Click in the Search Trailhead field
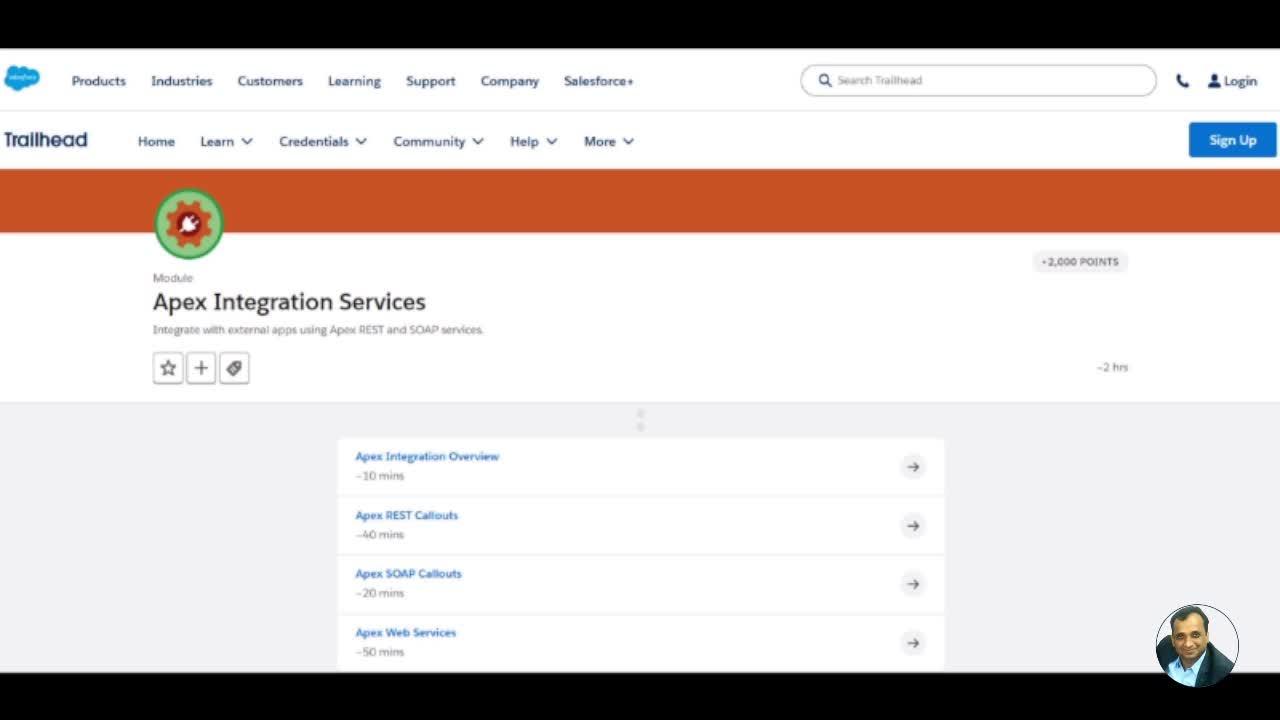The width and height of the screenshot is (1280, 720). [x=978, y=80]
